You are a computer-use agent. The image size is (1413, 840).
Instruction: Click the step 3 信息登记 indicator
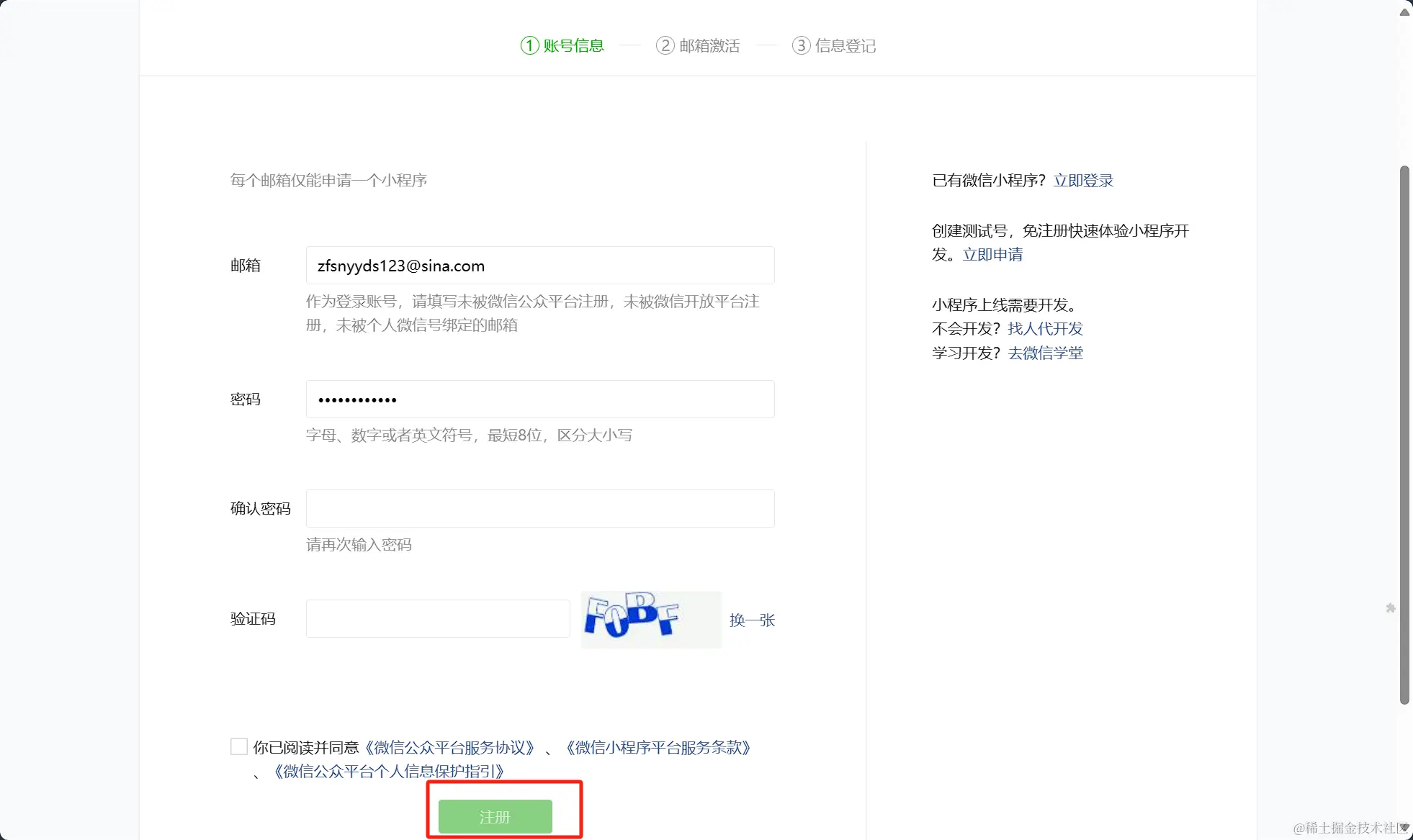coord(834,46)
